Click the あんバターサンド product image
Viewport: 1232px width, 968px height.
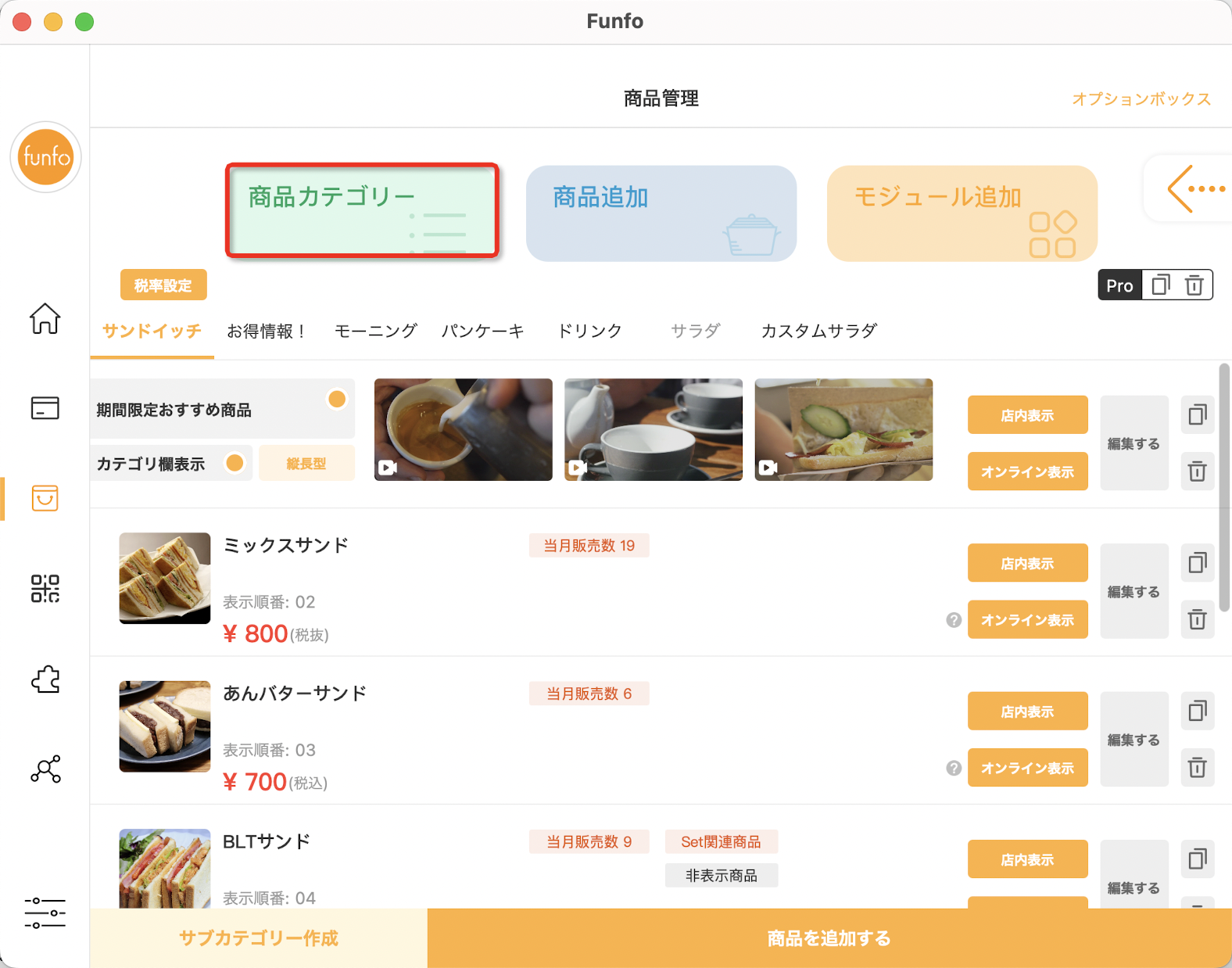[x=165, y=726]
